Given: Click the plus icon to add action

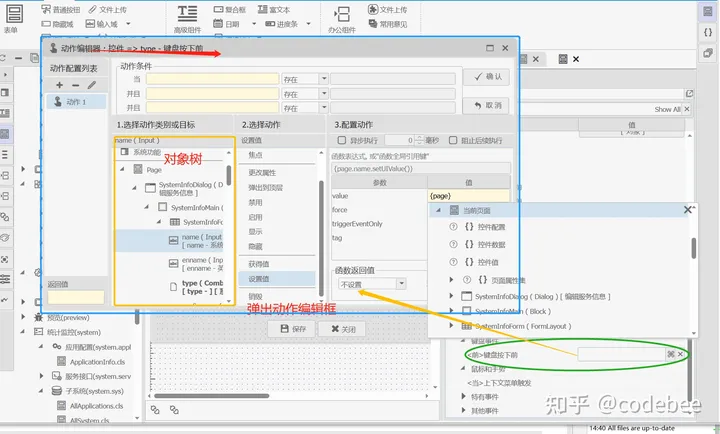Looking at the screenshot, I should pyautogui.click(x=60, y=85).
